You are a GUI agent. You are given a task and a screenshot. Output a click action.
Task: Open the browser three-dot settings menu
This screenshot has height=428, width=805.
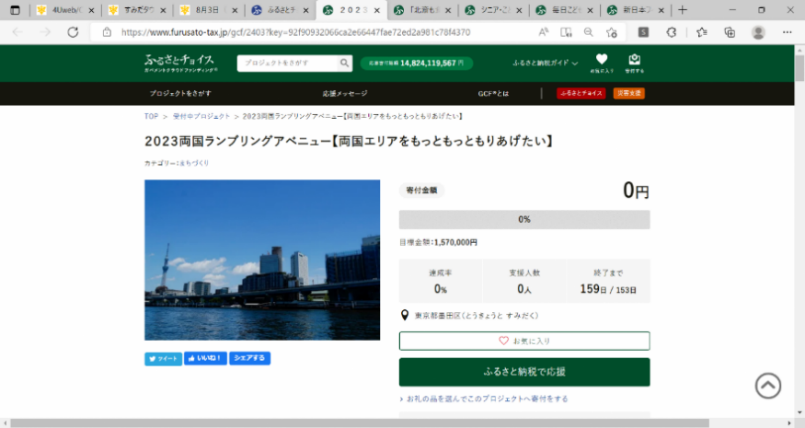point(785,32)
